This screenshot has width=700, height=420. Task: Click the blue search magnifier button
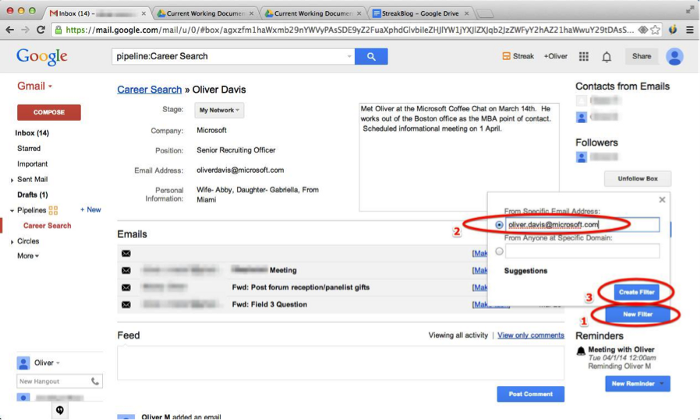371,56
